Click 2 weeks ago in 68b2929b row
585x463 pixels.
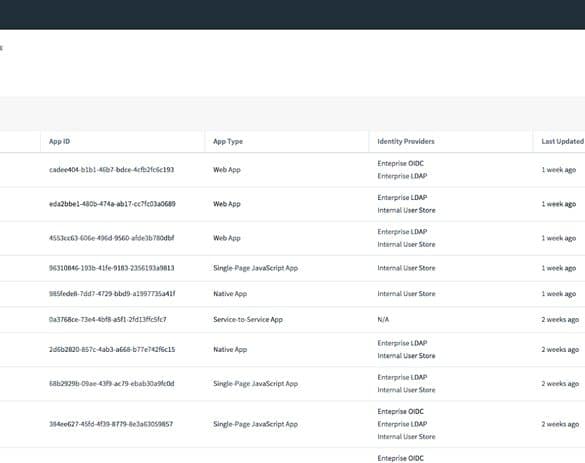(x=560, y=384)
